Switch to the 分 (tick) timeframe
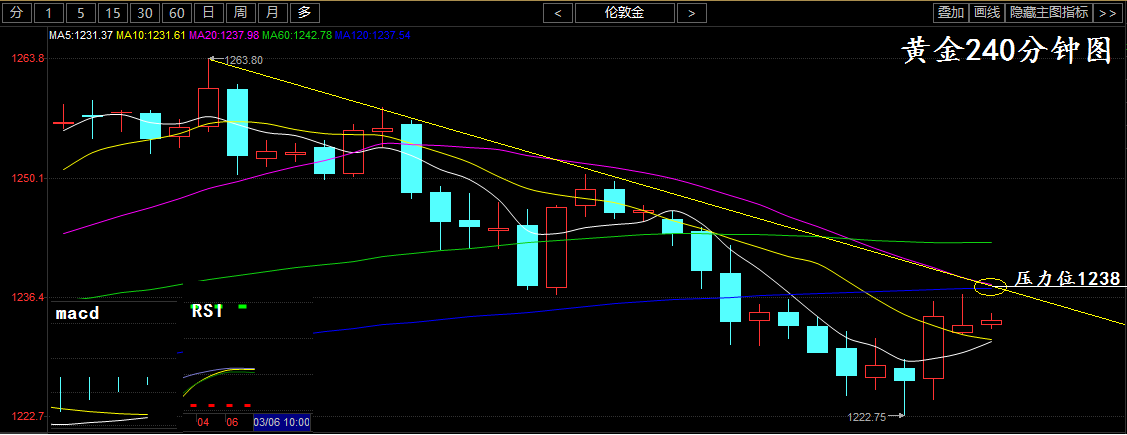The height and width of the screenshot is (435, 1127). [16, 13]
